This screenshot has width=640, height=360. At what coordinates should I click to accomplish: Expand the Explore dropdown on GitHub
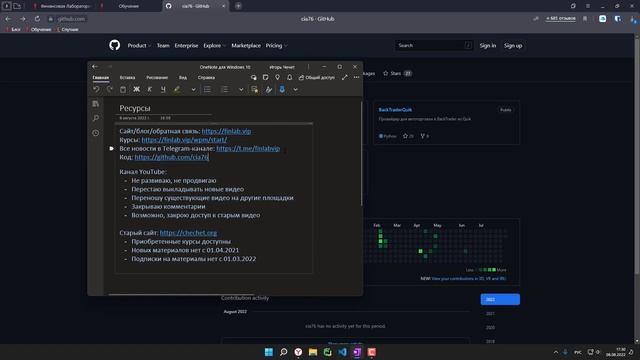tap(214, 46)
